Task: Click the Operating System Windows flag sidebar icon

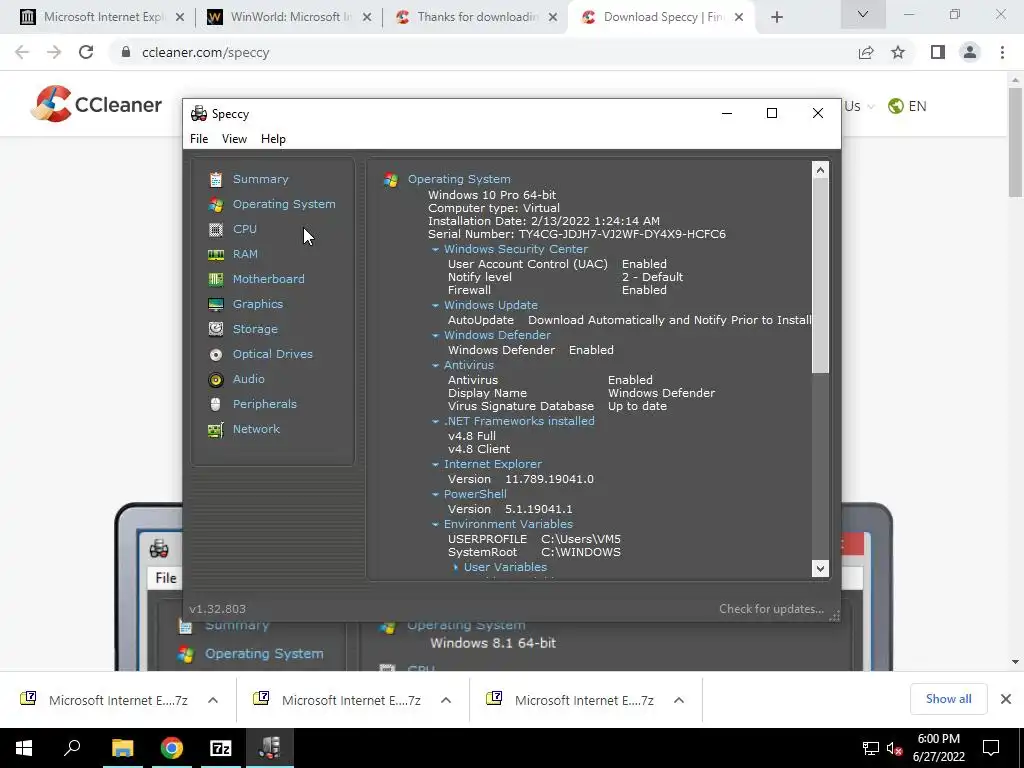Action: click(216, 204)
